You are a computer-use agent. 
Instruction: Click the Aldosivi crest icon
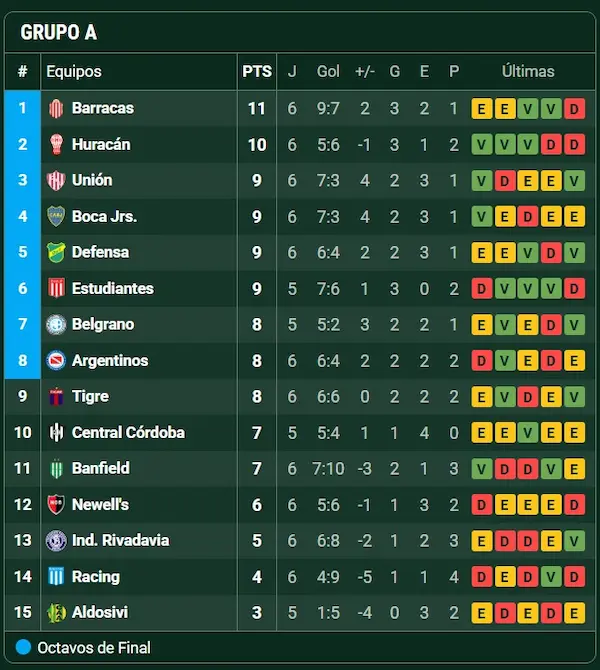tap(56, 612)
